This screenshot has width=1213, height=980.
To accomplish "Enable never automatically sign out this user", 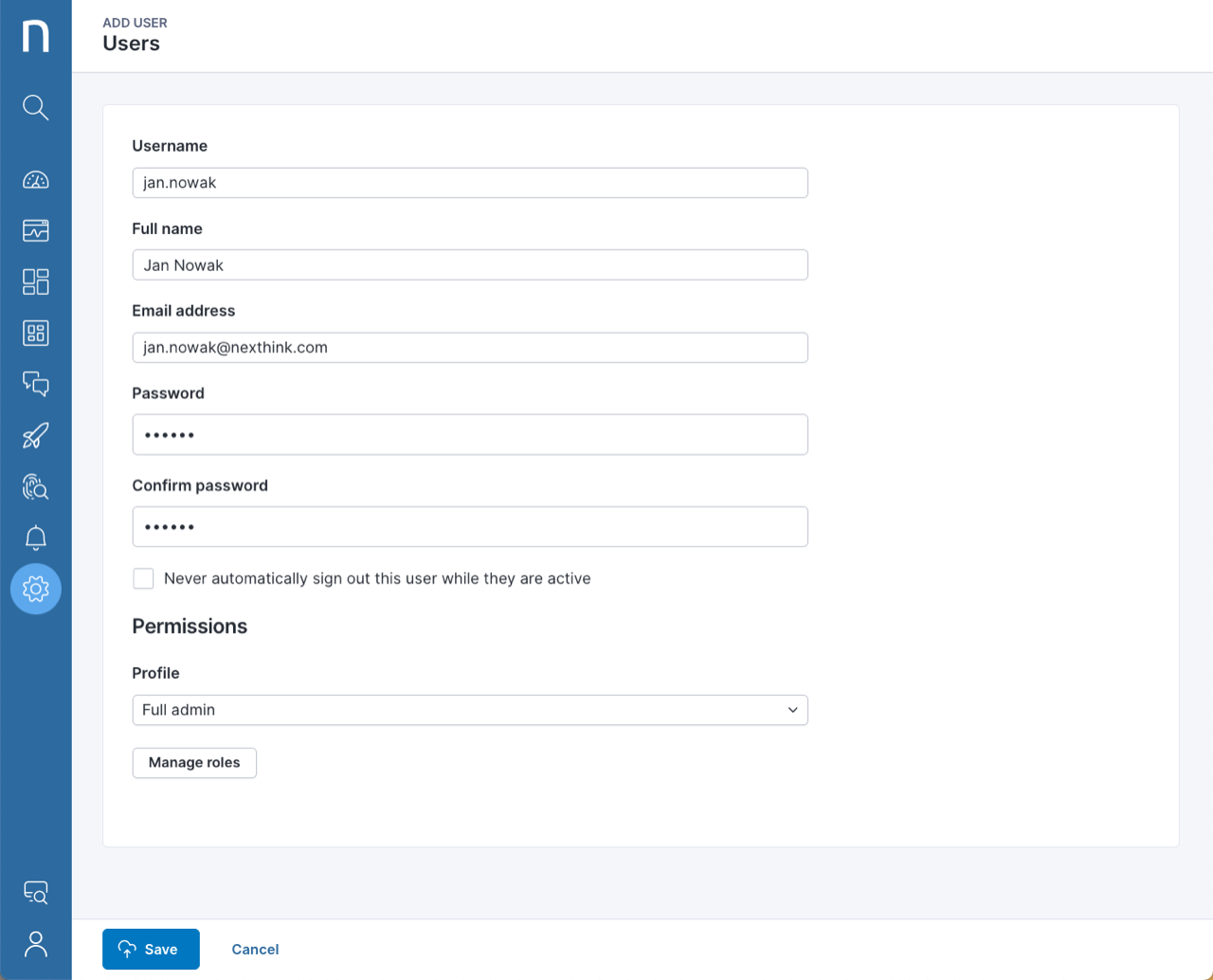I will pos(143,577).
